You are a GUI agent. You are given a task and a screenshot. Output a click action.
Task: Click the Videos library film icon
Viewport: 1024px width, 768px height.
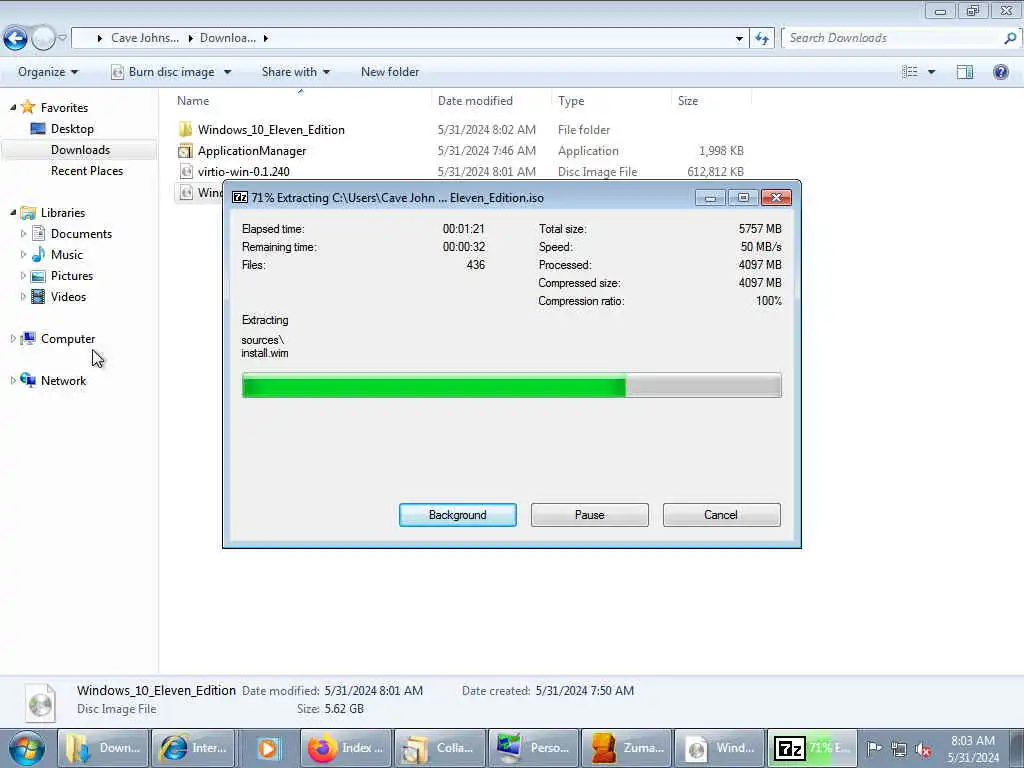coord(38,296)
